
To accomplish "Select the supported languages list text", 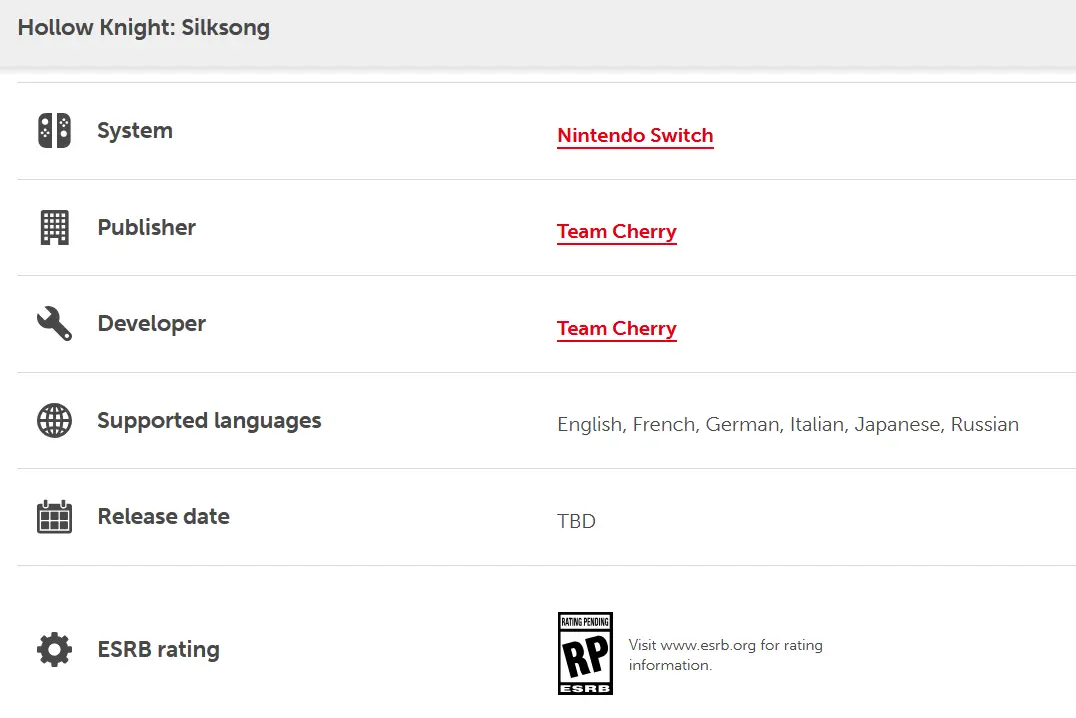I will click(x=788, y=425).
